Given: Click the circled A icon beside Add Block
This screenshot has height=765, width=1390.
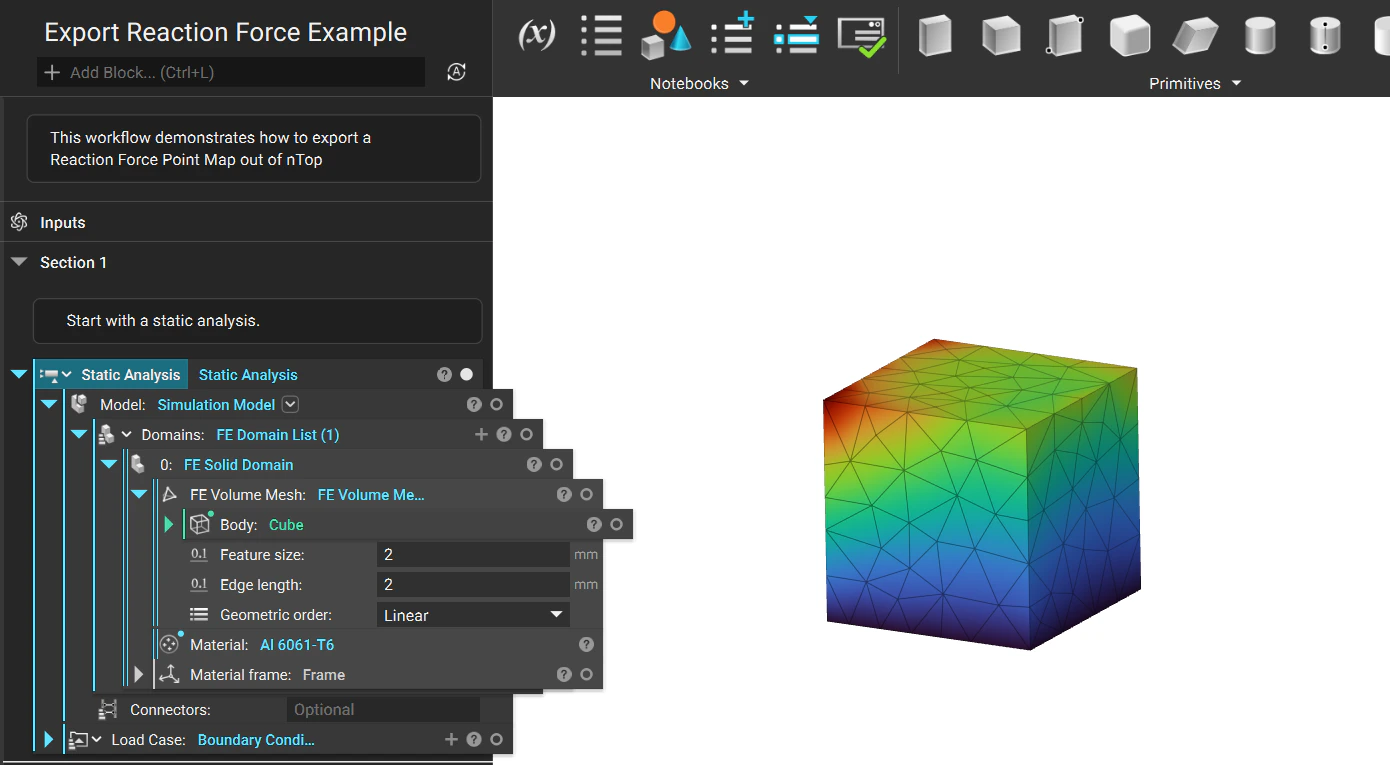Looking at the screenshot, I should click(x=457, y=72).
